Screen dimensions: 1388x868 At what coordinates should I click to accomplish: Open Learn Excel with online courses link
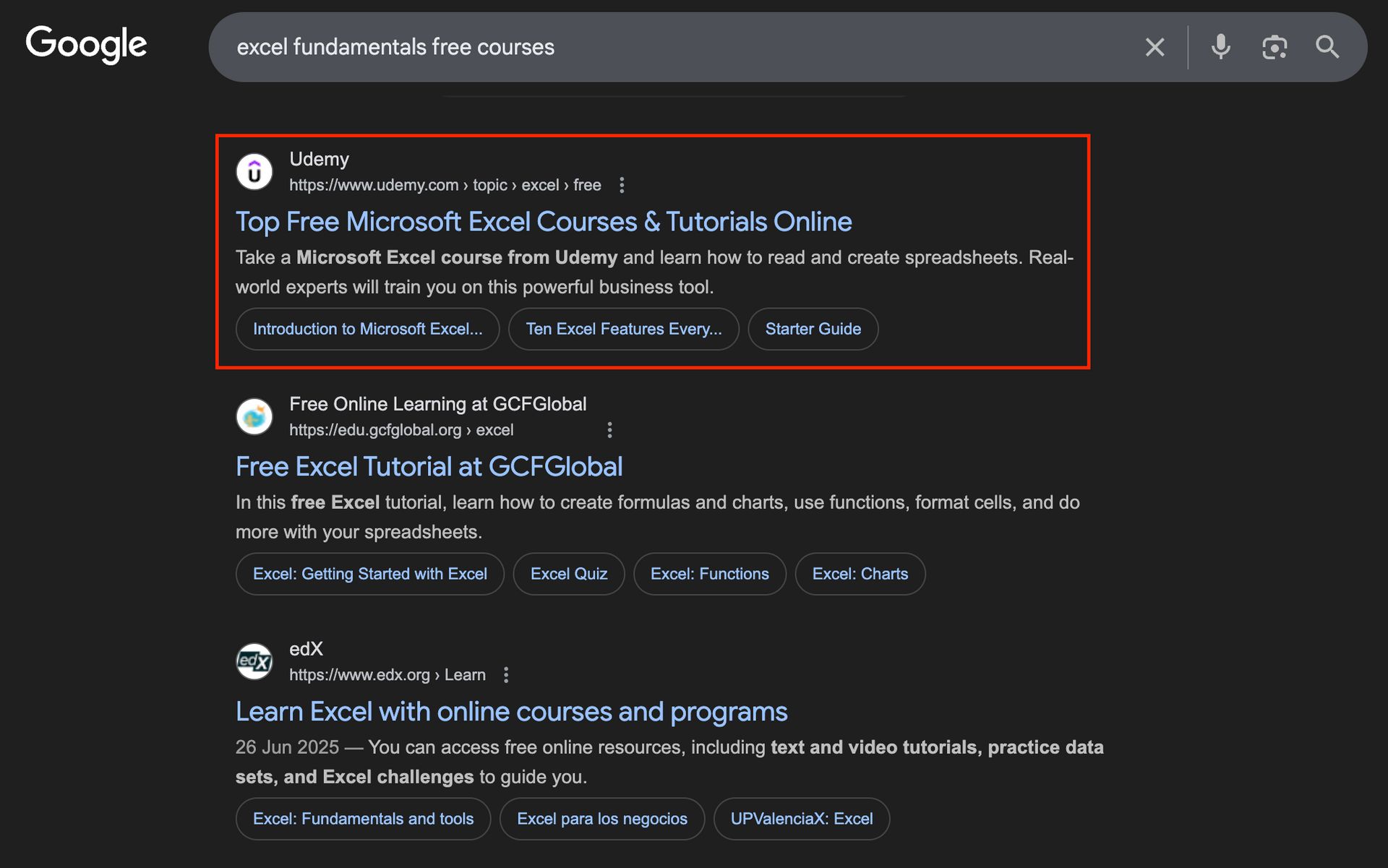pos(511,712)
